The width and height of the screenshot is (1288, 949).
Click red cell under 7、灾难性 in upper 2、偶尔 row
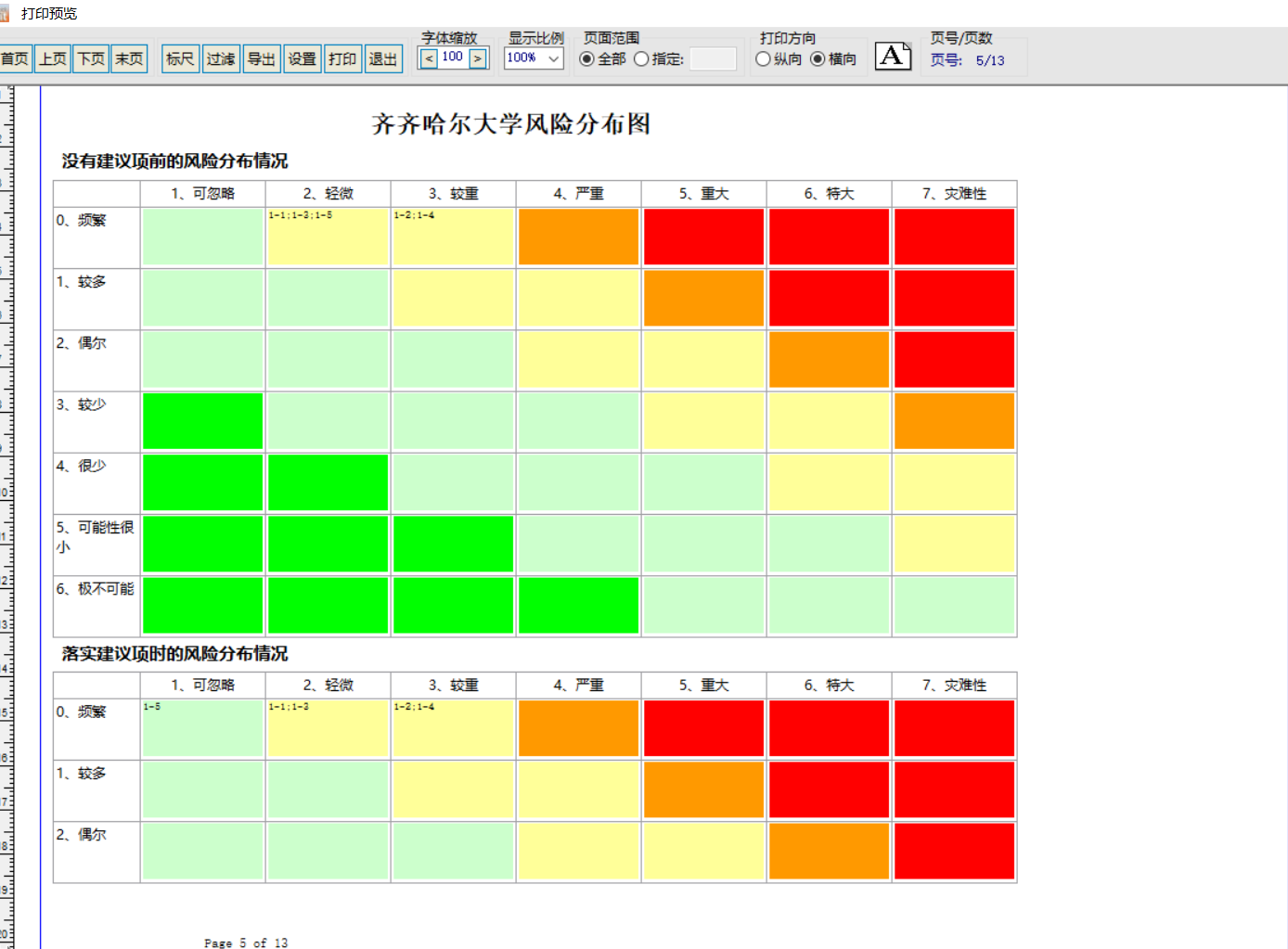coord(955,359)
